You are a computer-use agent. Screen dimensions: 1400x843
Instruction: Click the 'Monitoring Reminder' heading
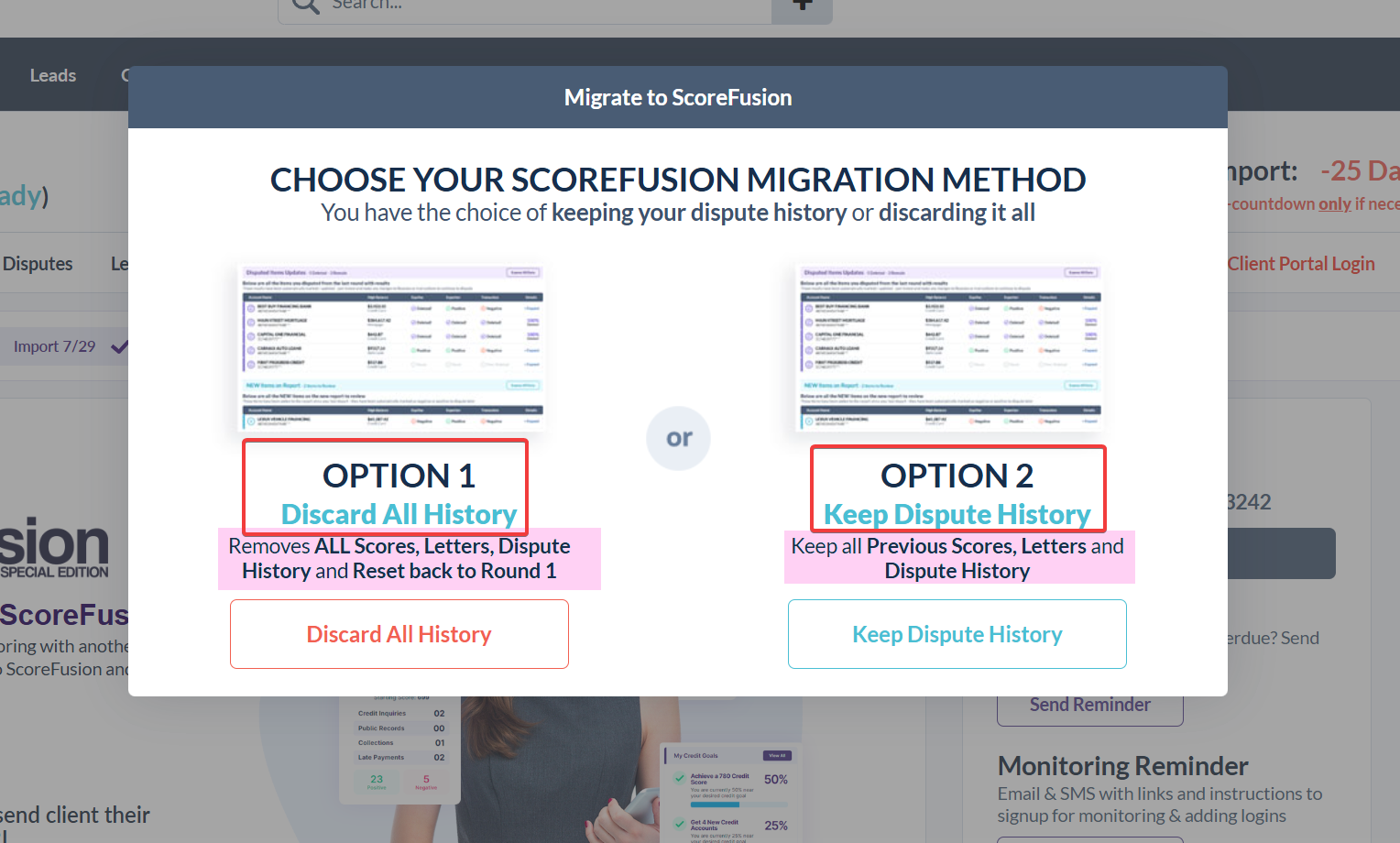[1122, 766]
